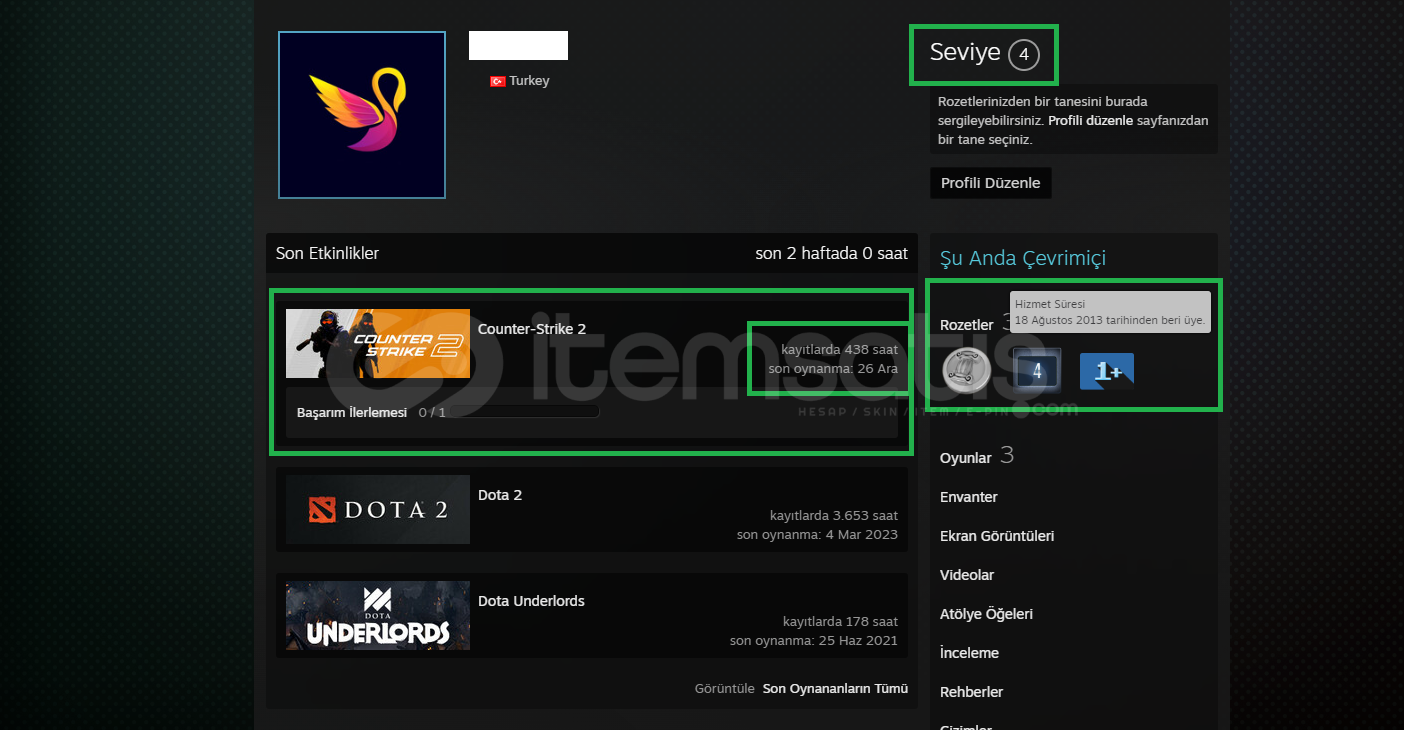This screenshot has height=730, width=1404.
Task: Click the 'Seviye' level label
Action: (965, 53)
